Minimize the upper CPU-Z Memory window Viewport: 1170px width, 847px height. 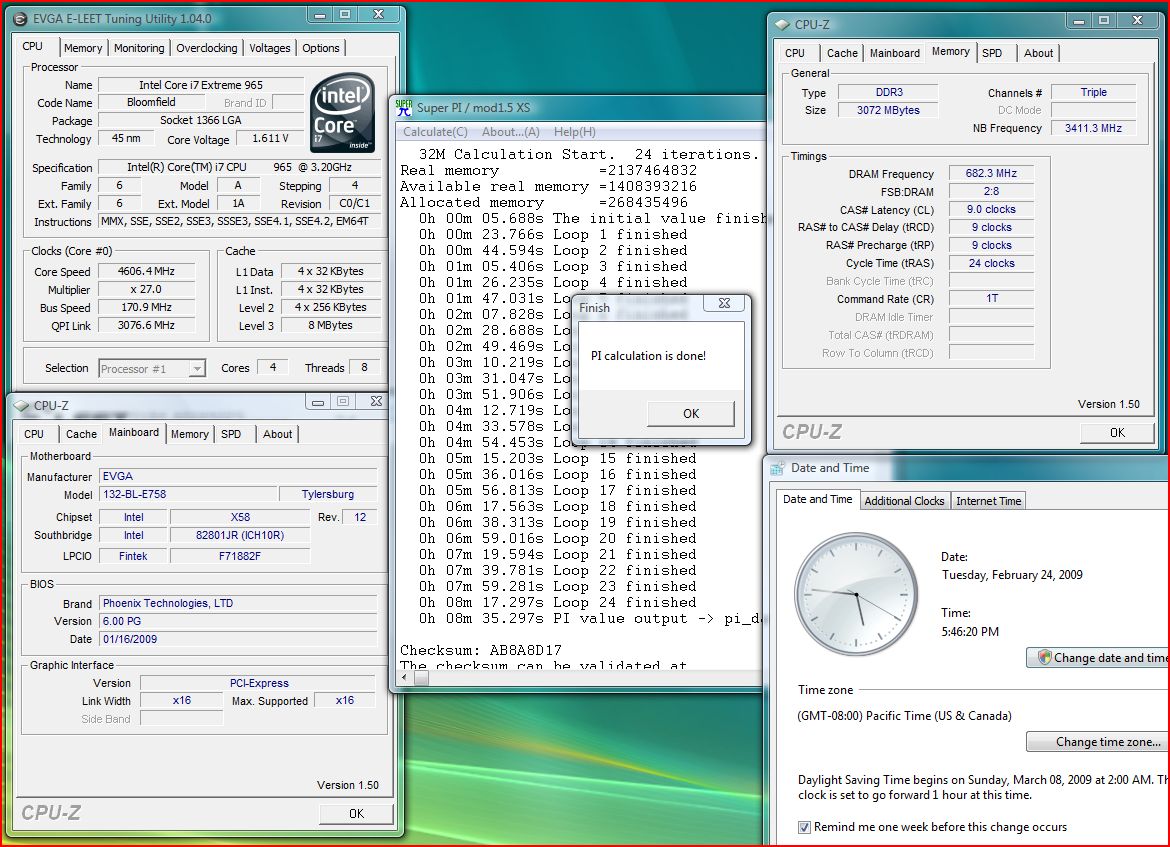coord(1079,21)
